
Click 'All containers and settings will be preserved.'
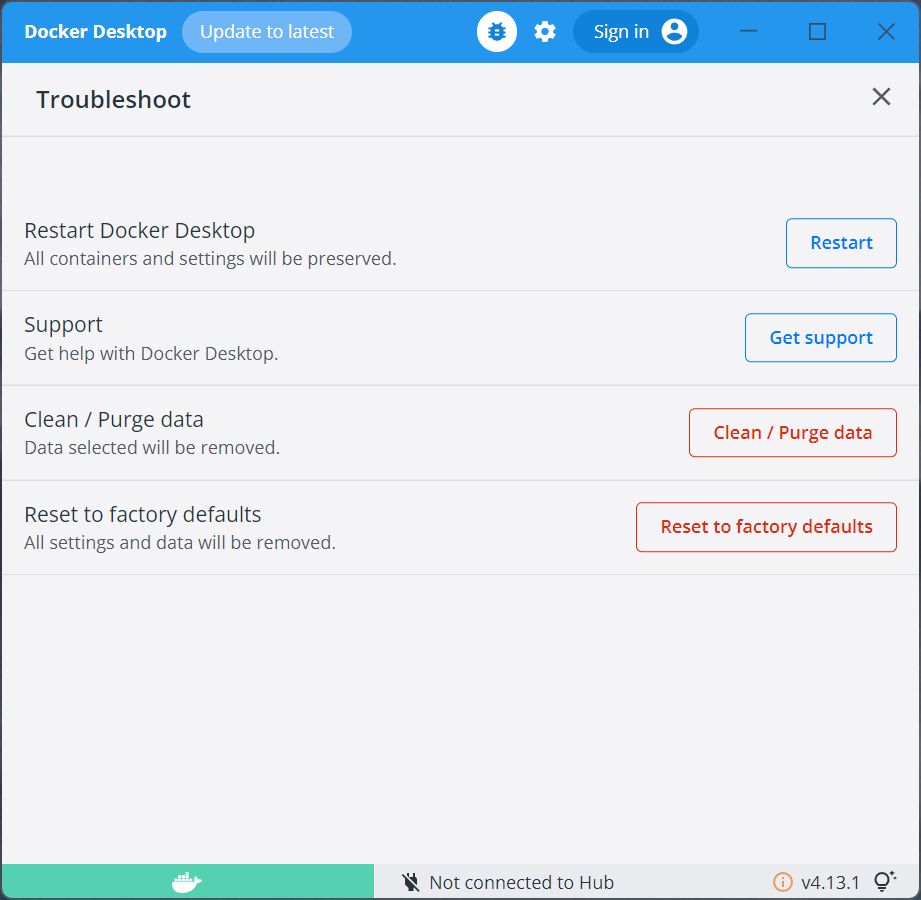pyautogui.click(x=210, y=258)
